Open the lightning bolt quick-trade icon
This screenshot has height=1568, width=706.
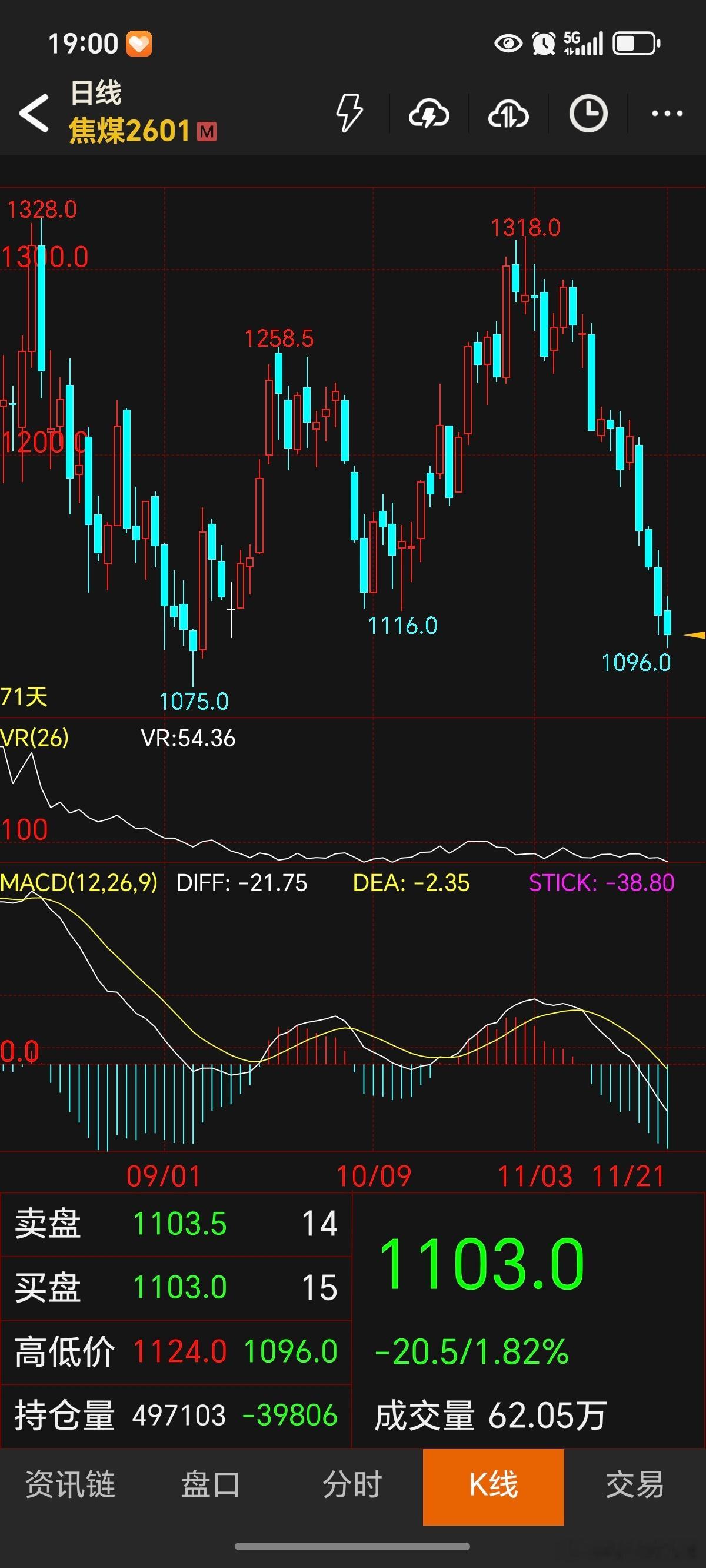pyautogui.click(x=349, y=112)
